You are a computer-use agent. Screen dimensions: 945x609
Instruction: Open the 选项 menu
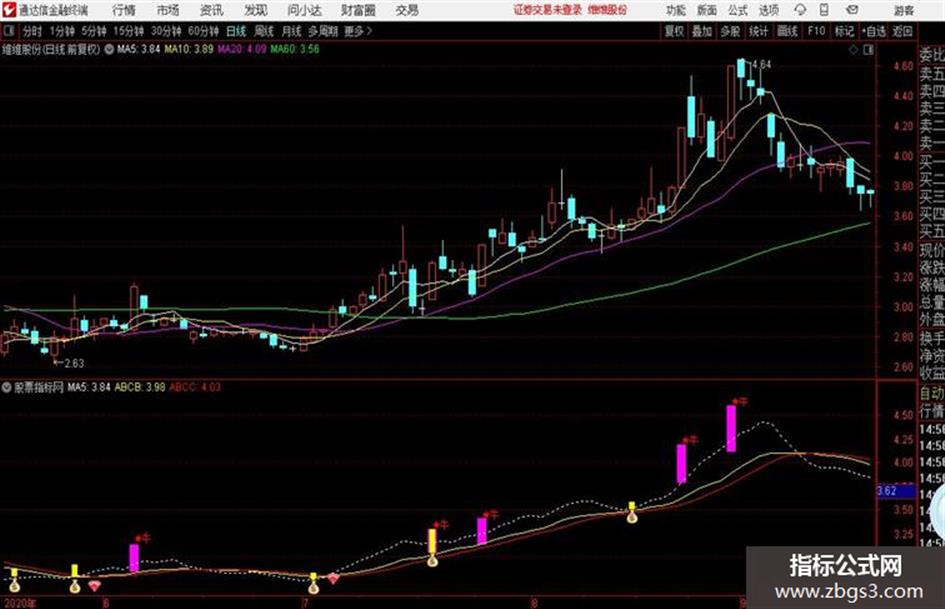768,10
